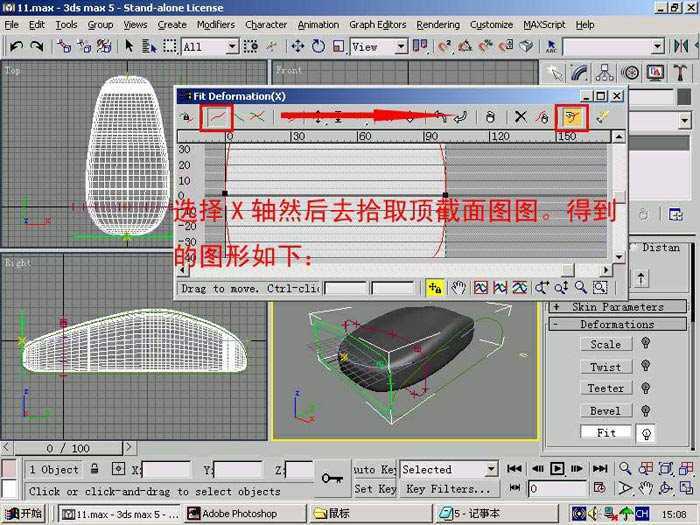Click the Set Key button
Viewport: 700px width, 525px height.
click(x=375, y=489)
